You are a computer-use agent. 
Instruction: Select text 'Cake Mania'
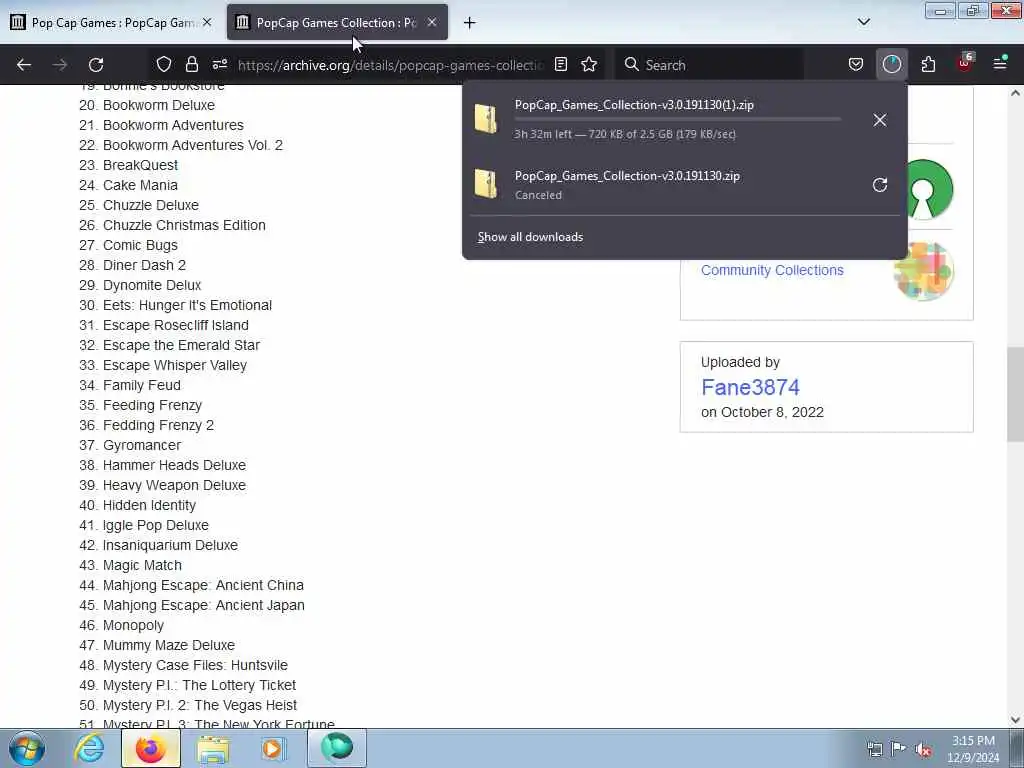[x=140, y=185]
